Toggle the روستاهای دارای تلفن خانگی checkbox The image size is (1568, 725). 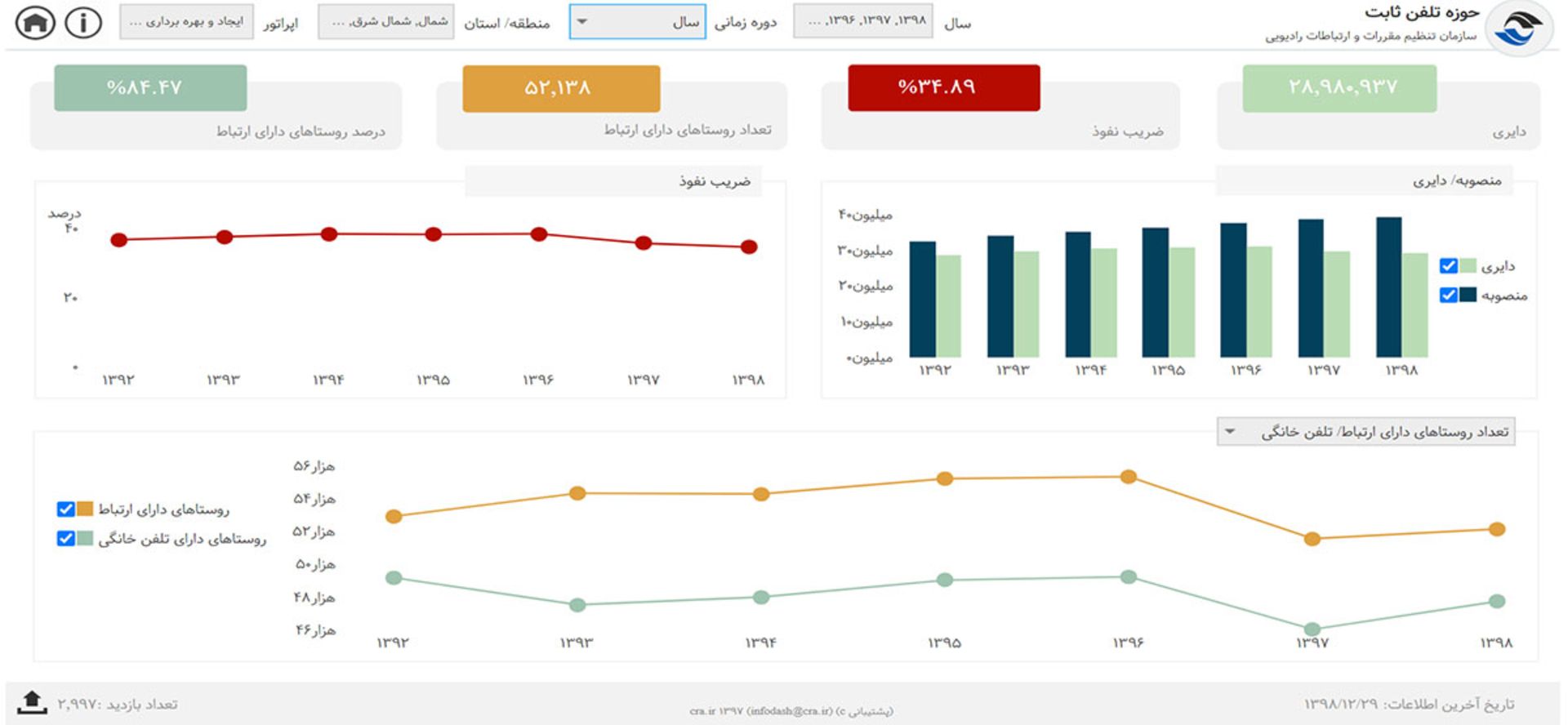[x=65, y=539]
